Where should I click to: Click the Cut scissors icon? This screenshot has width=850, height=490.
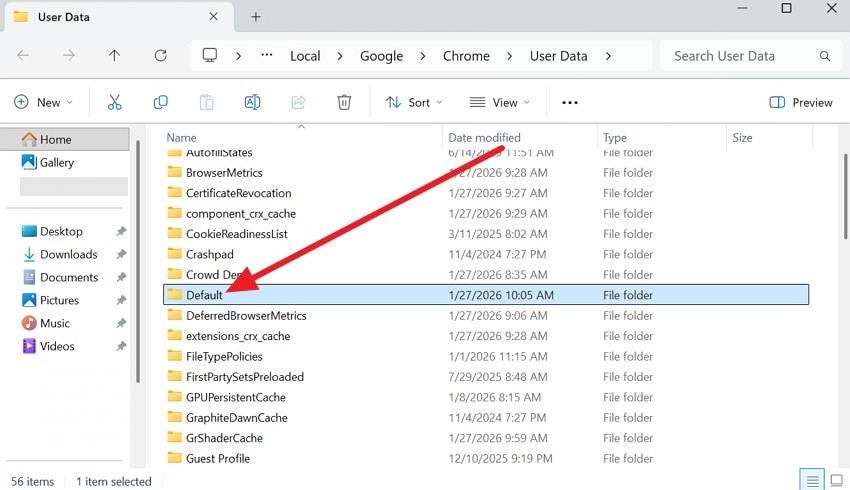point(114,102)
